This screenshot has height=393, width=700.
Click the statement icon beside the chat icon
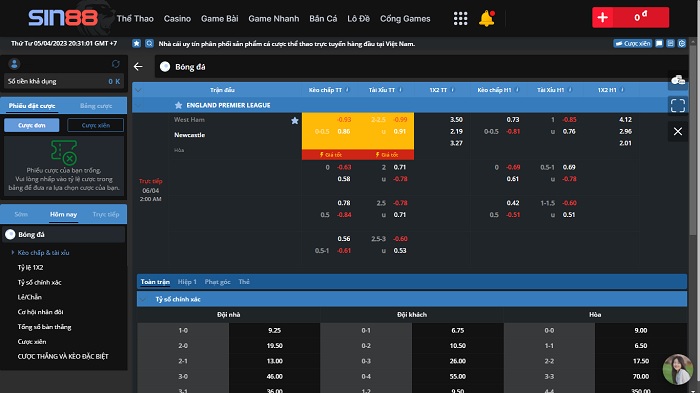pyautogui.click(x=670, y=43)
